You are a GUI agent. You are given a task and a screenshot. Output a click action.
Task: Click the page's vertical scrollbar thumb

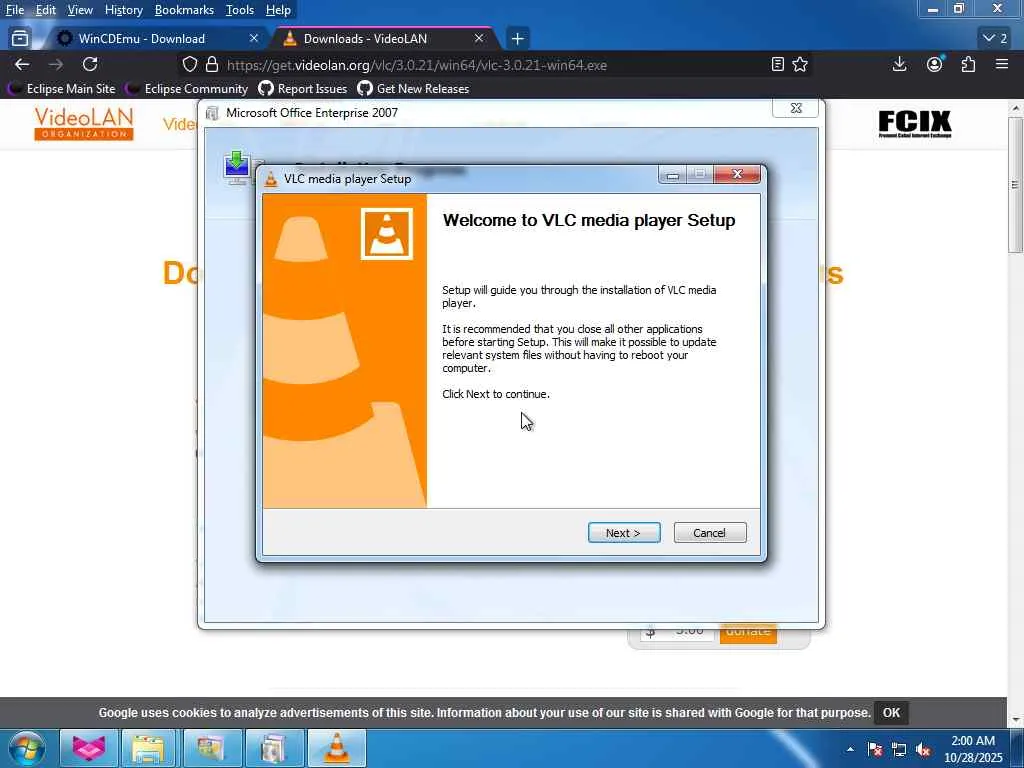[x=1016, y=184]
